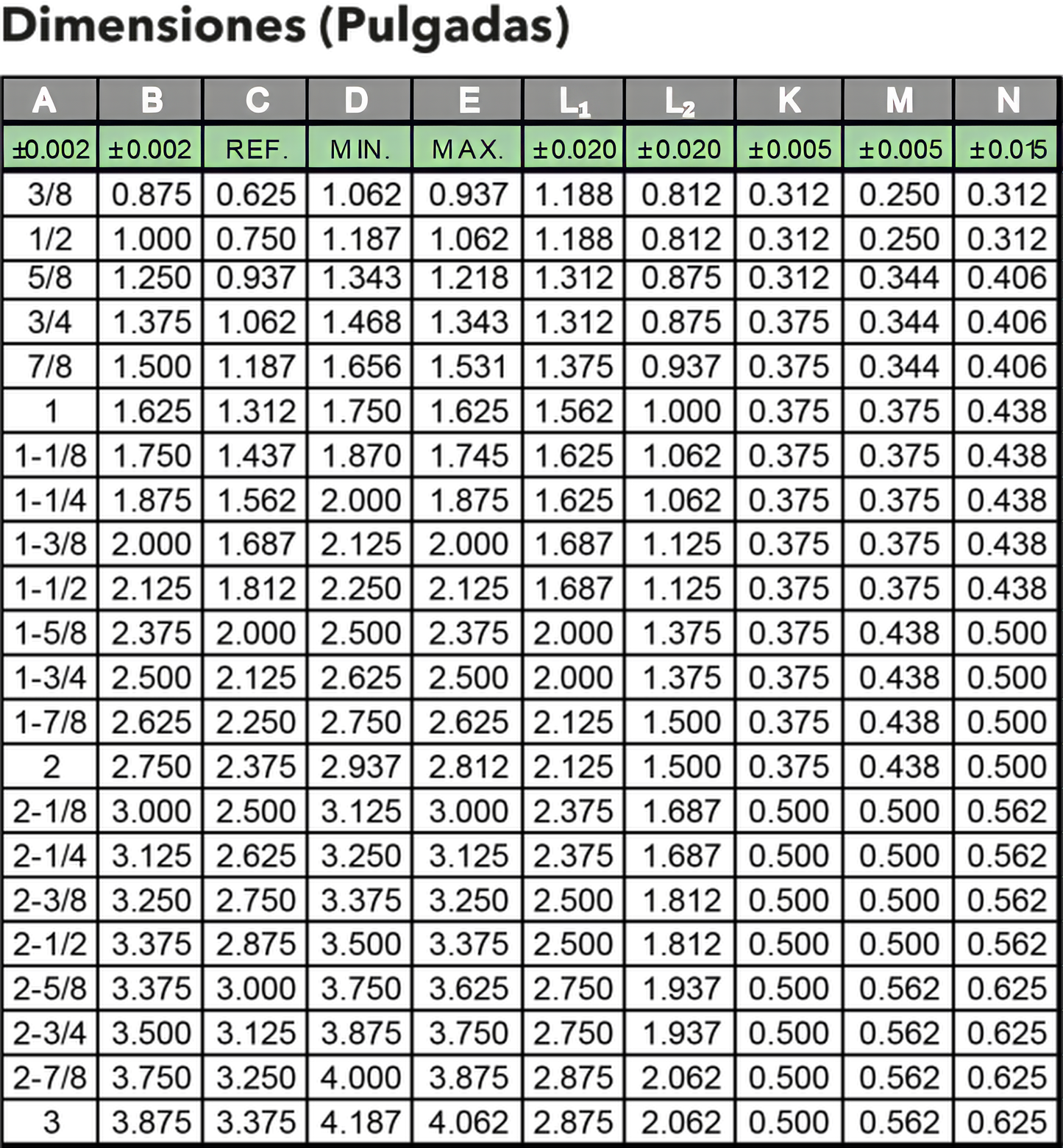Screen dimensions: 1063x1148
Task: Click 0.625 in column N of row 3
Action: [1007, 1122]
